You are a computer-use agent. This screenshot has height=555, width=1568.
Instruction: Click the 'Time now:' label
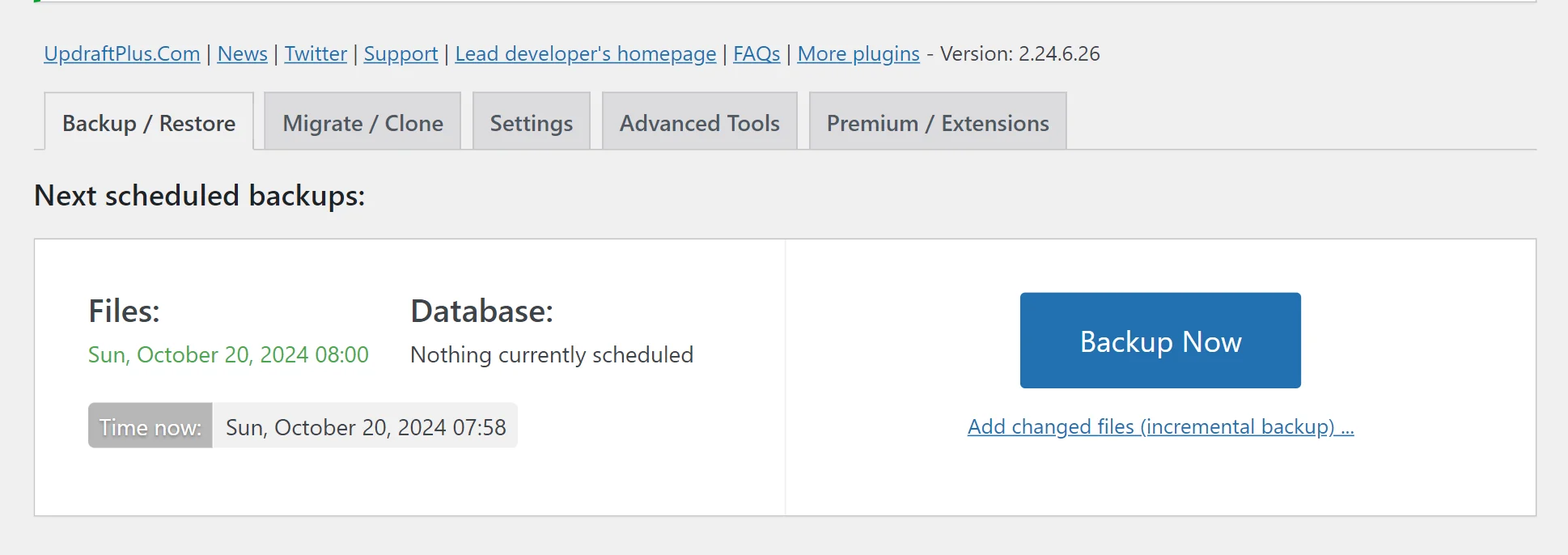[x=150, y=426]
